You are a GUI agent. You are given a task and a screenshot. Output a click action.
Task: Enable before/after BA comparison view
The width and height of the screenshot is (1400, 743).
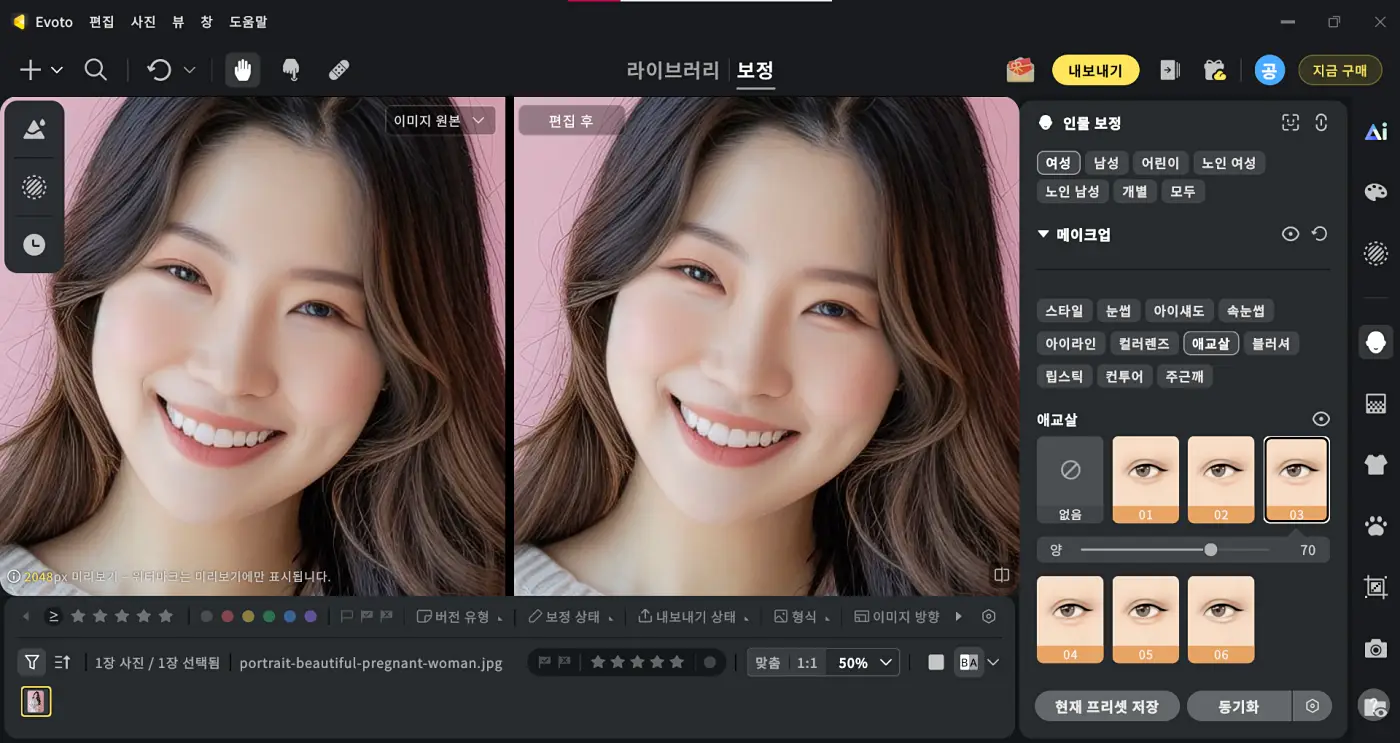[x=968, y=662]
